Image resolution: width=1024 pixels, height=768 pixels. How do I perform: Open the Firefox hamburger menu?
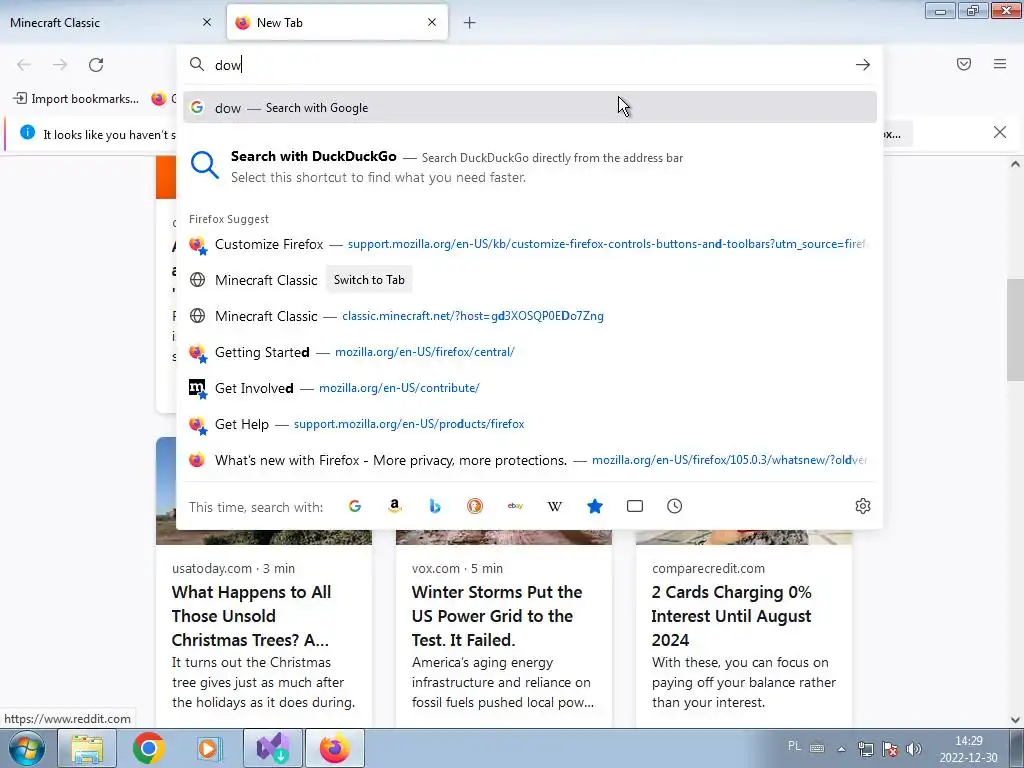click(x=1000, y=64)
